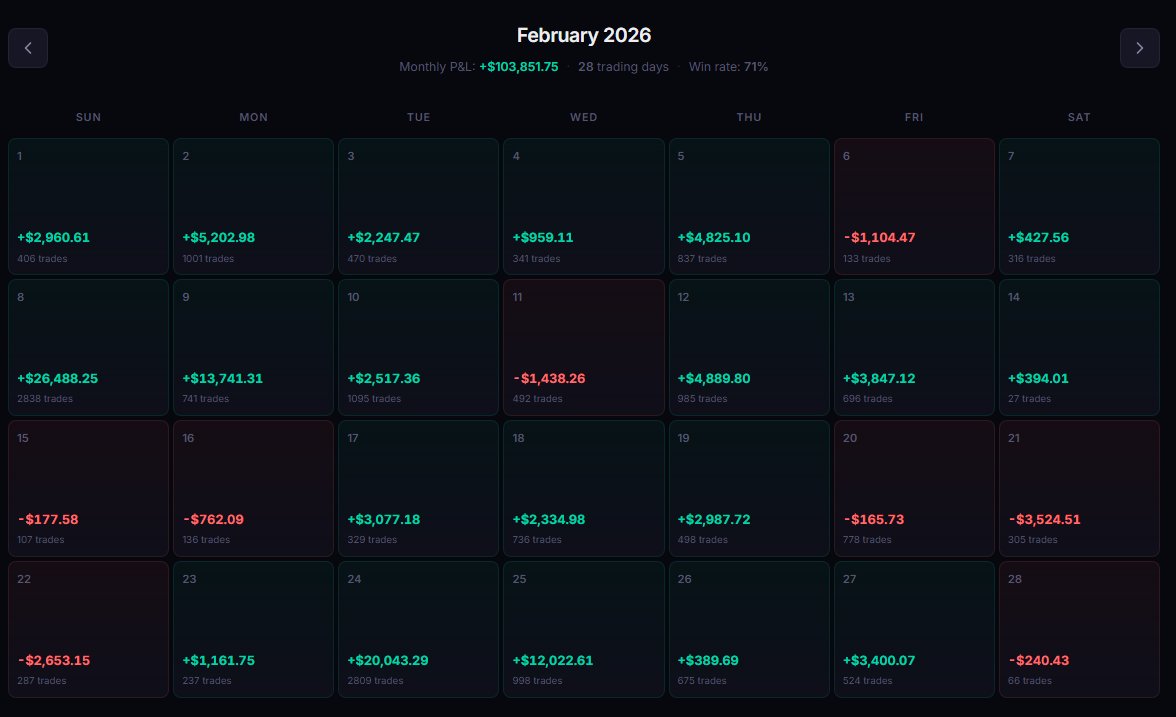
Task: Select the -$3,524.51 loss on day 21
Action: pos(1044,520)
